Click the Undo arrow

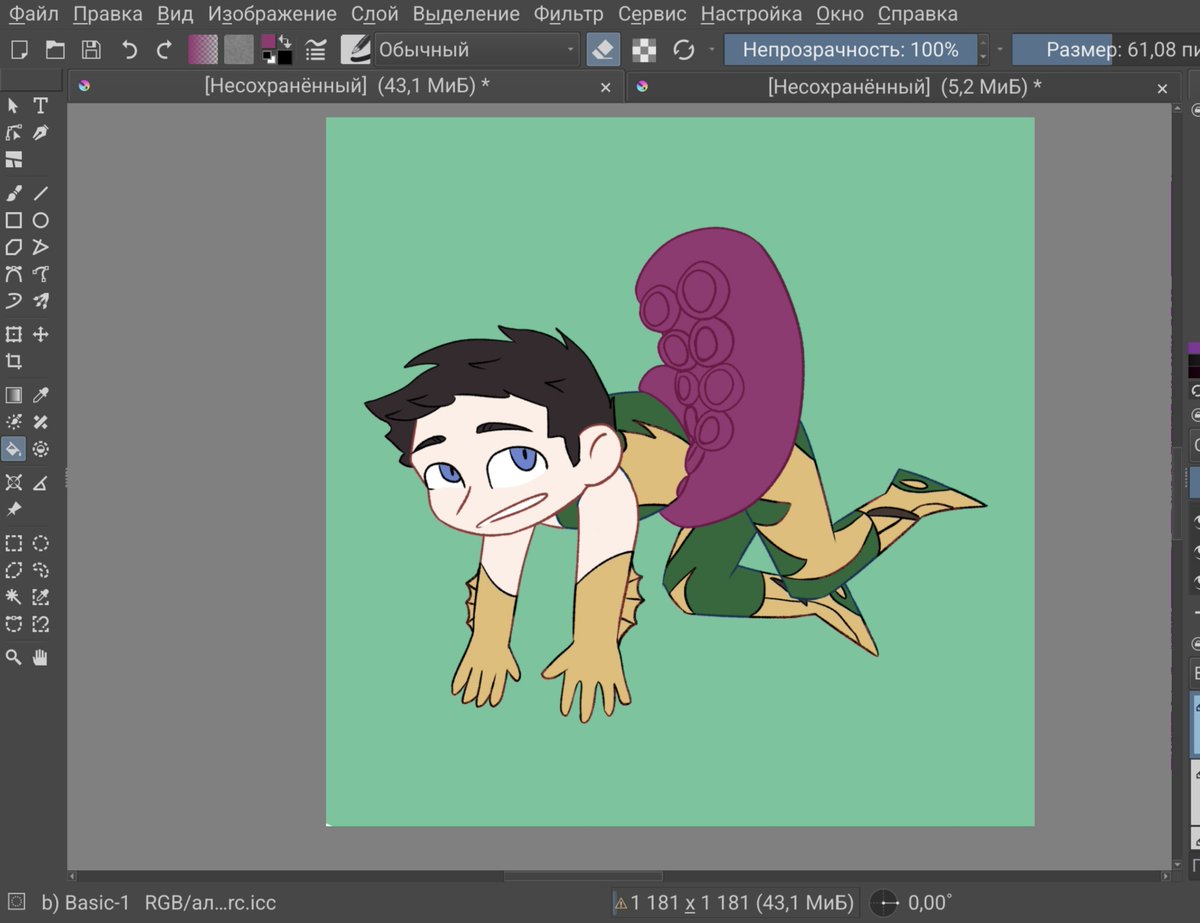click(x=128, y=49)
